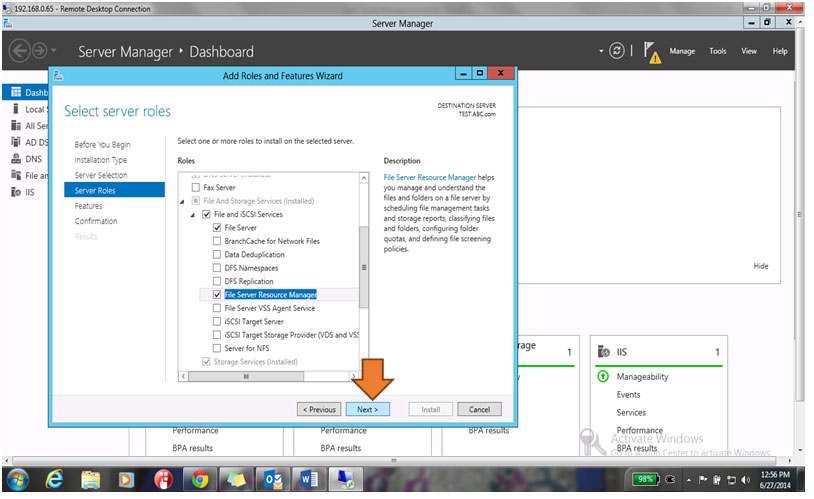Select the Dashboard icon in sidebar
The image size is (814, 499).
pos(16,92)
